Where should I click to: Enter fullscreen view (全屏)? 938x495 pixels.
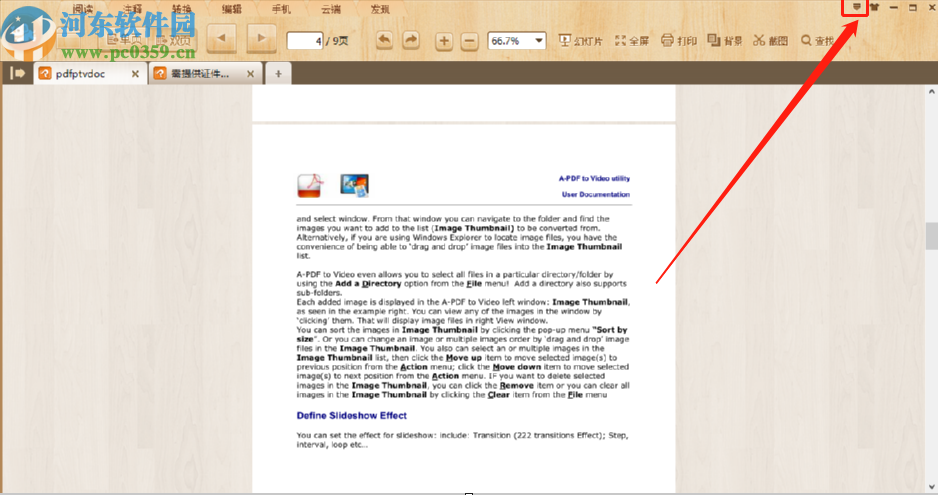pos(632,41)
